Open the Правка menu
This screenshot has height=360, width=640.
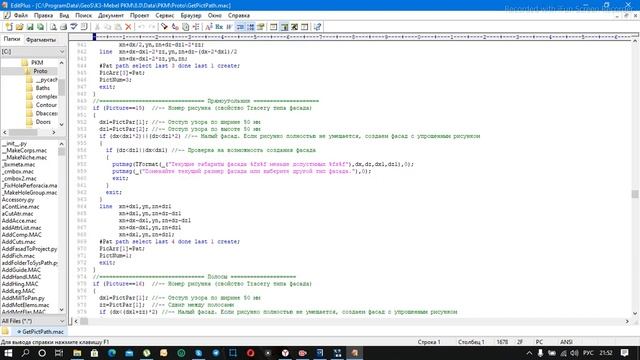[43, 16]
